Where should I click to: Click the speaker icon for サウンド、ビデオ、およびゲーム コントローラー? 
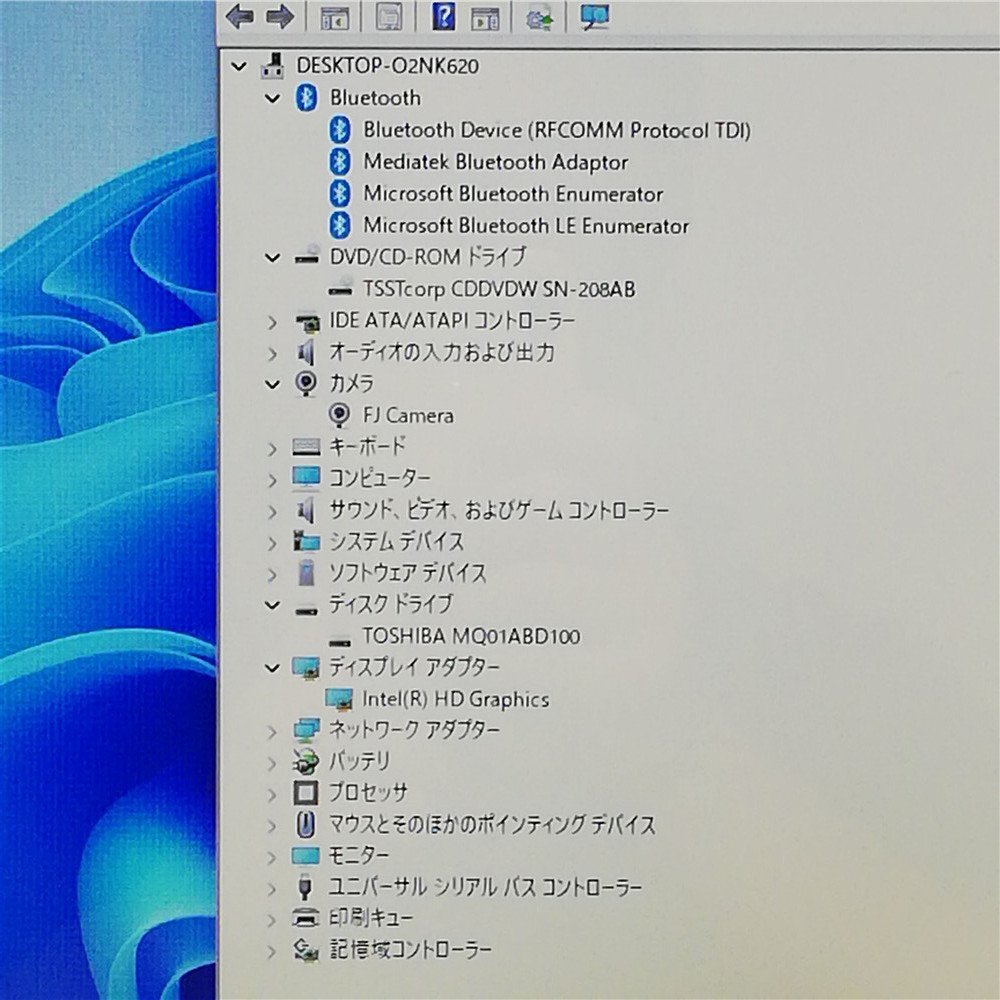coord(306,510)
